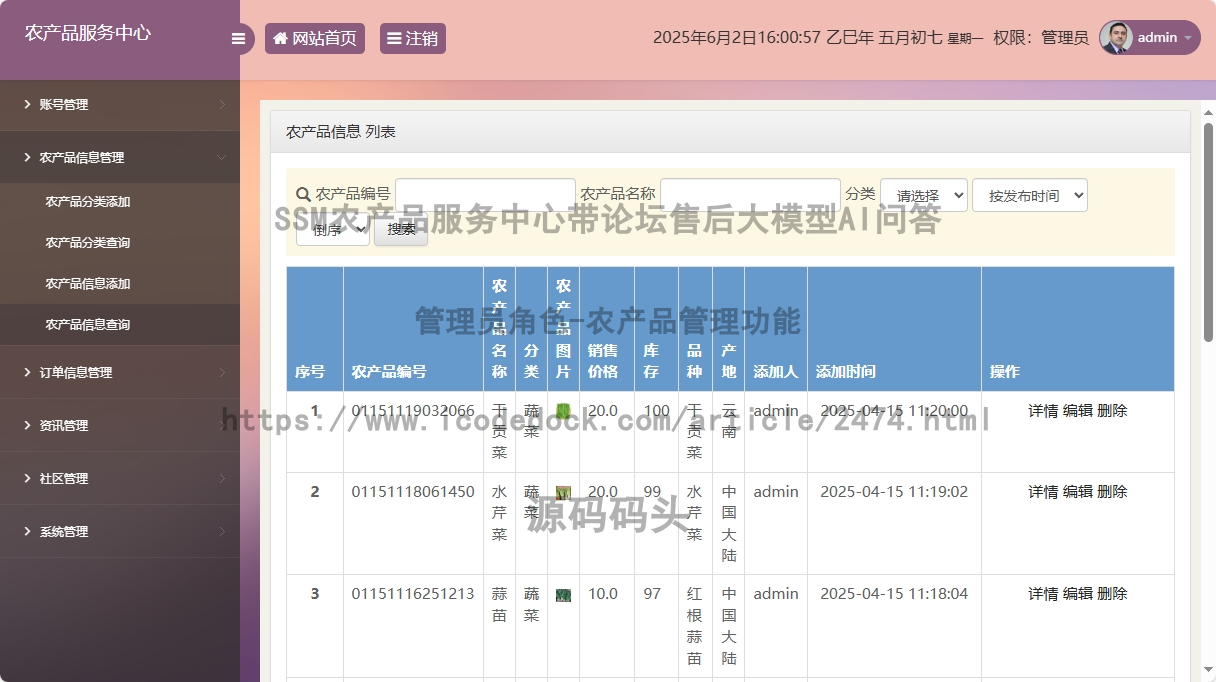Click 编辑 for product 01151116251213
Viewport: 1216px width, 682px height.
(1077, 593)
